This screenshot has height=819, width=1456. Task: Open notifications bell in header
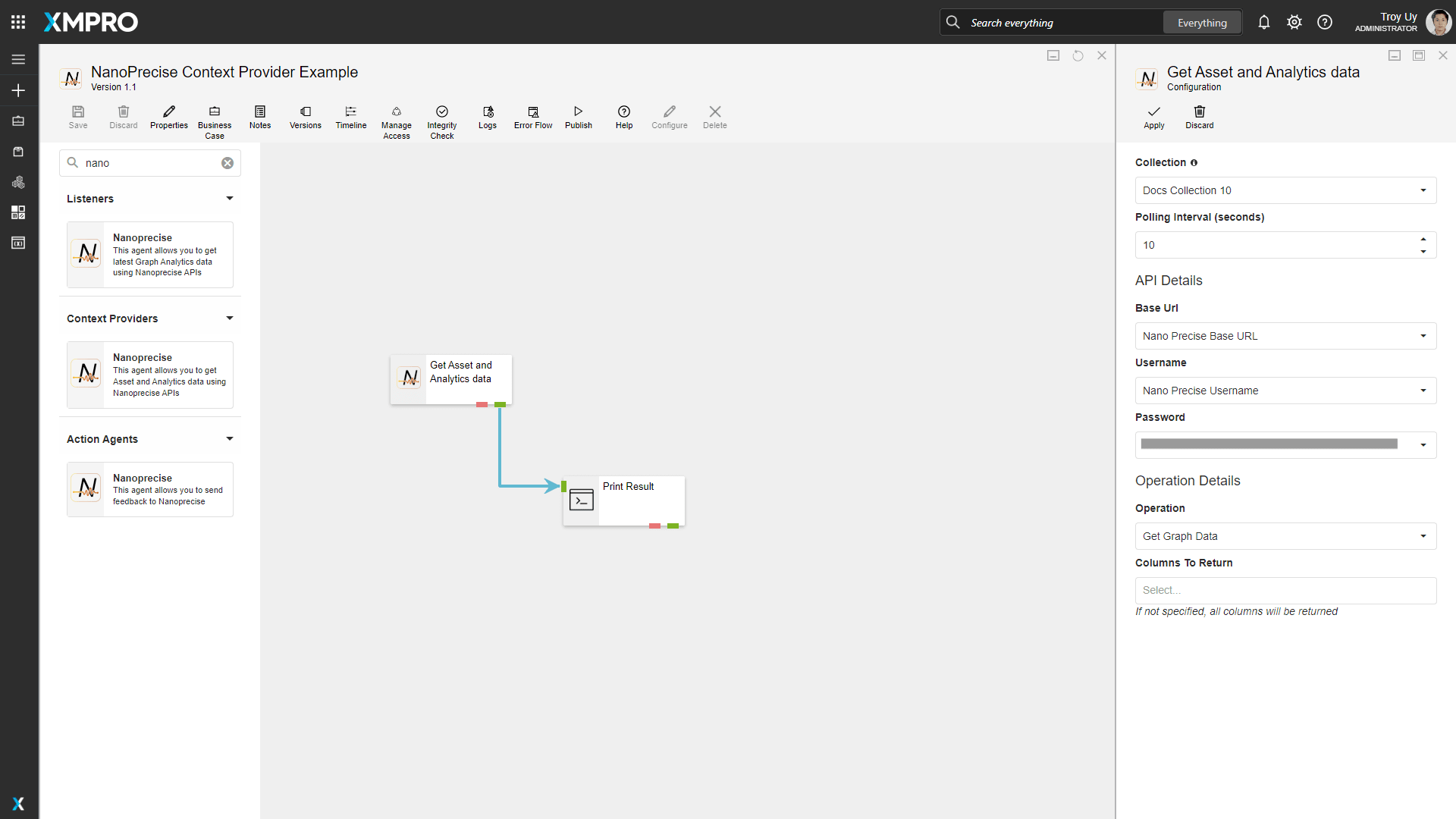click(1263, 23)
